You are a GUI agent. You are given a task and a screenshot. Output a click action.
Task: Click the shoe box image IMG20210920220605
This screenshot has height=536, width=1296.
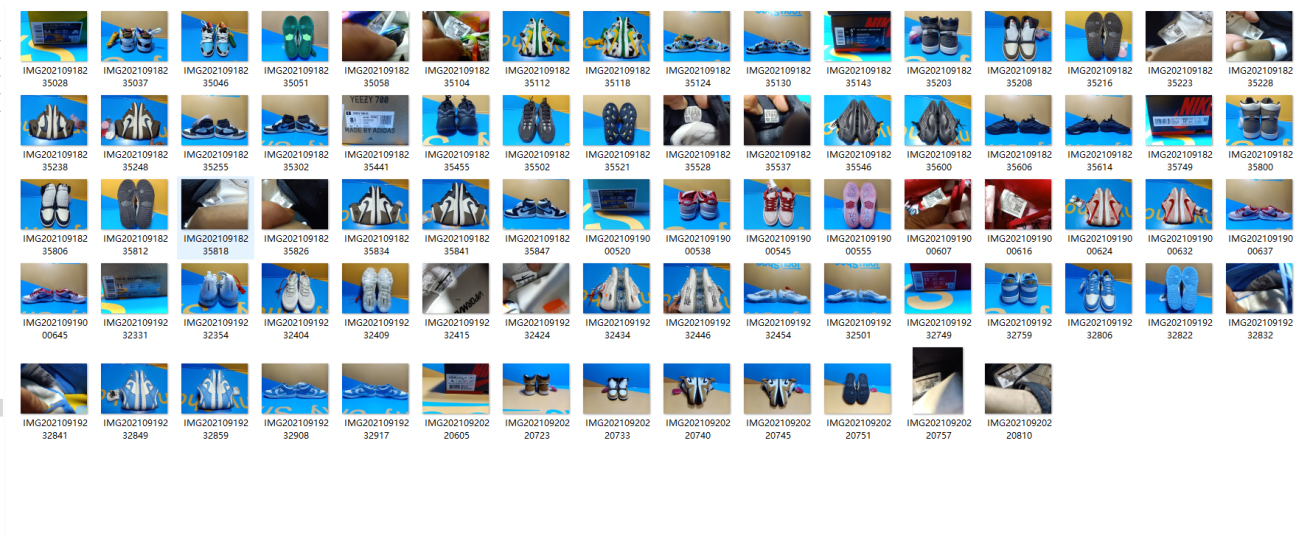coord(456,389)
